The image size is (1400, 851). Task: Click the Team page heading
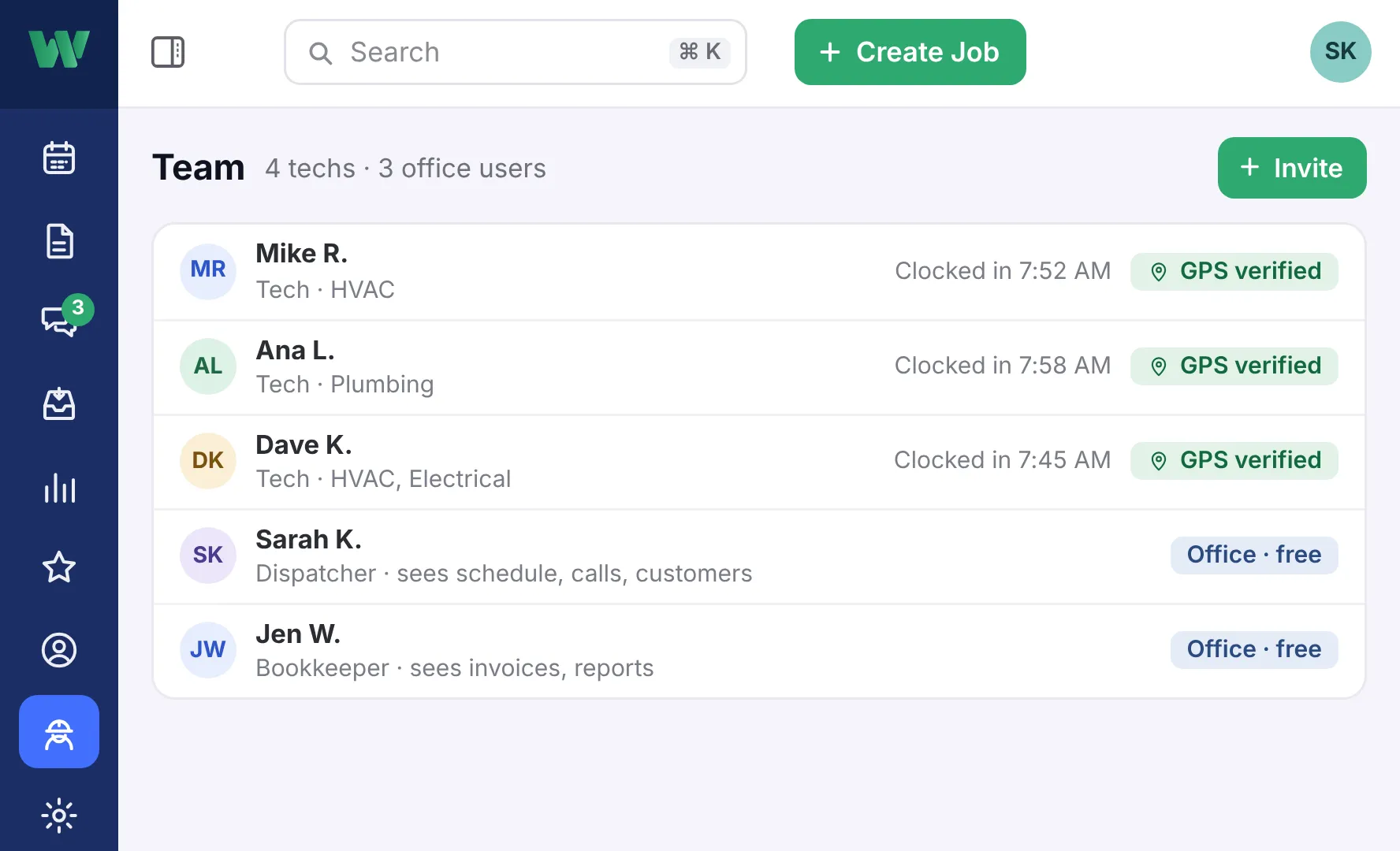199,168
